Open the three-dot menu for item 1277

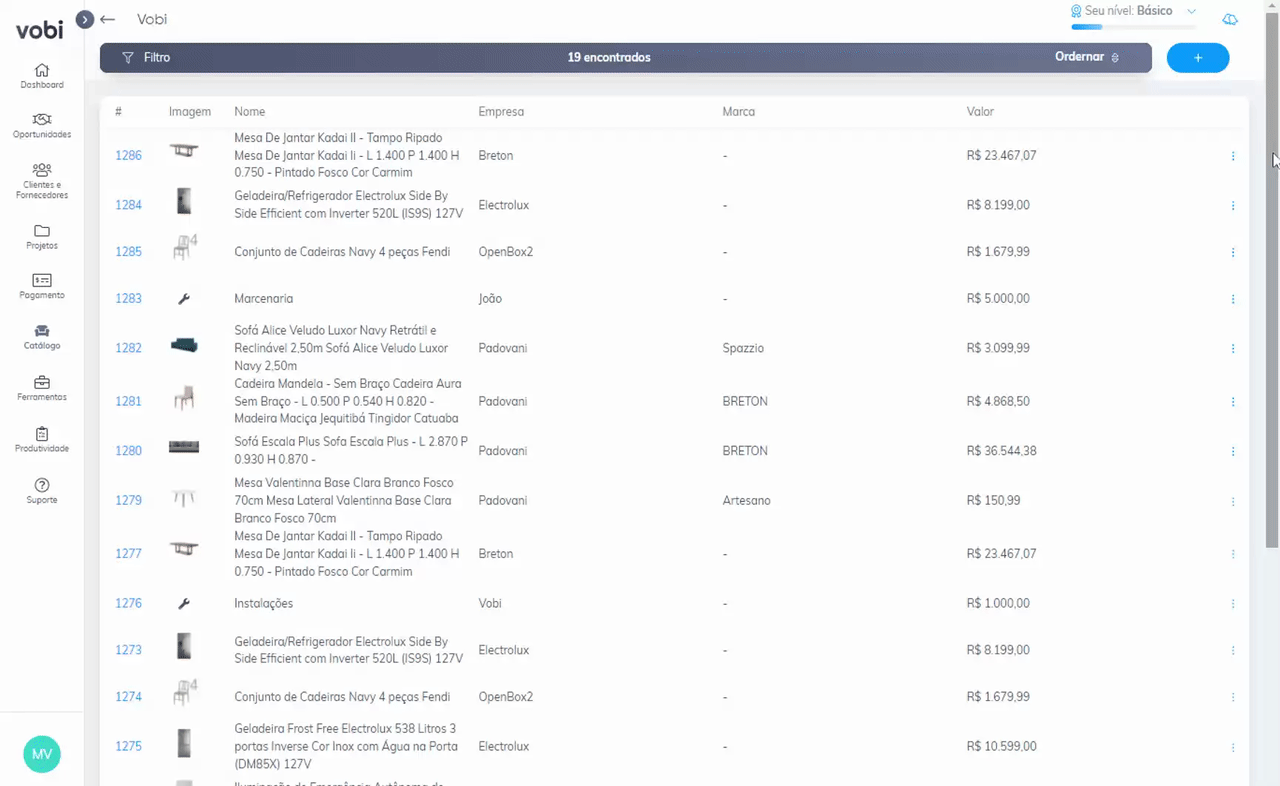point(1233,554)
